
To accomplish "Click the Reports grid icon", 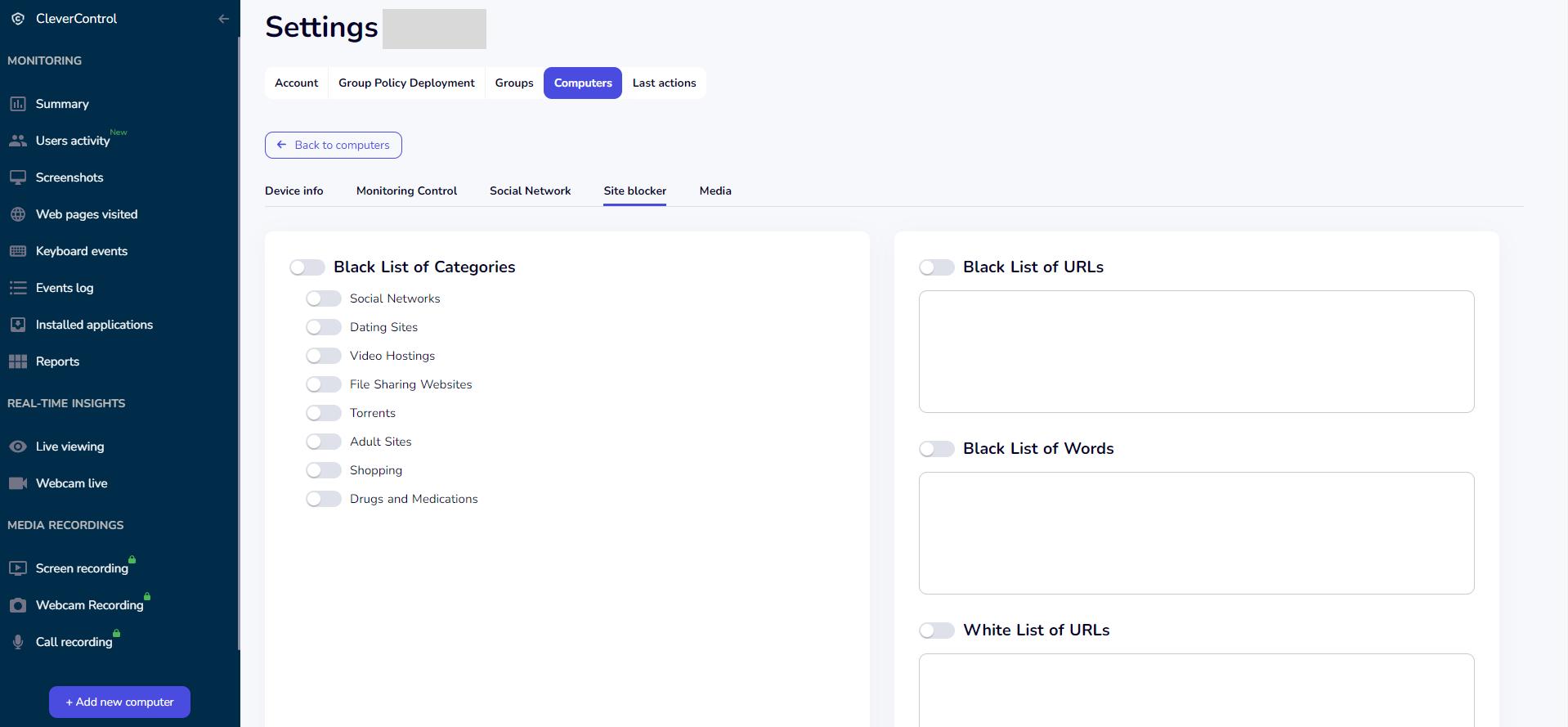I will 18,361.
